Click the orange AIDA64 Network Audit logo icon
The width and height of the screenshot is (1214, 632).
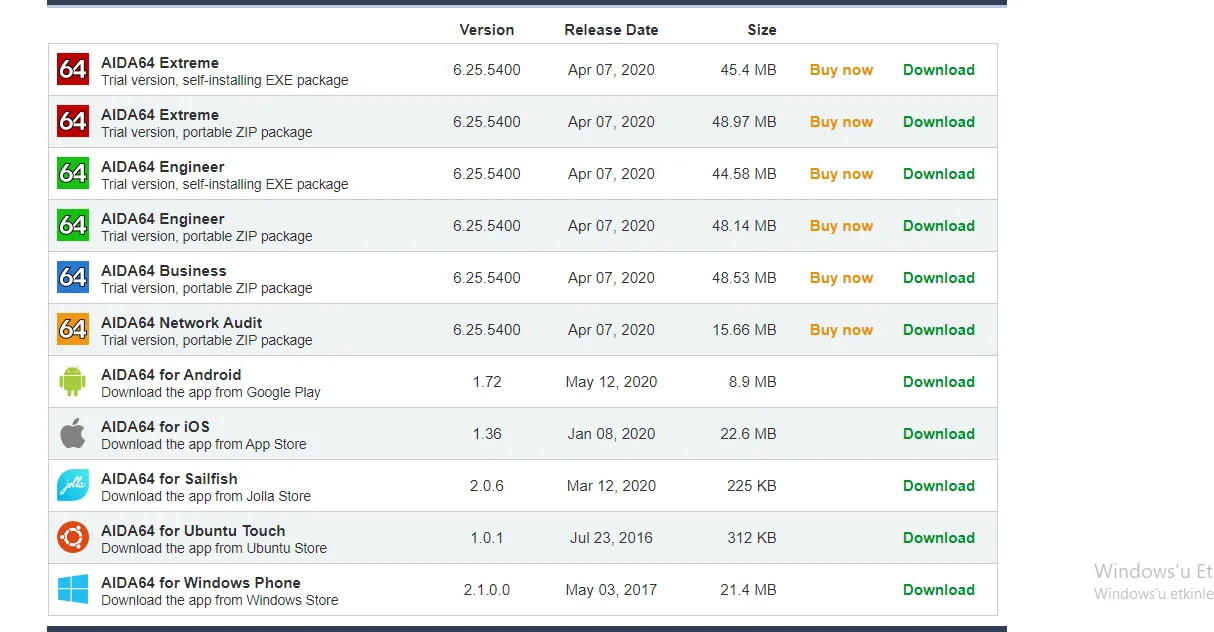point(72,329)
